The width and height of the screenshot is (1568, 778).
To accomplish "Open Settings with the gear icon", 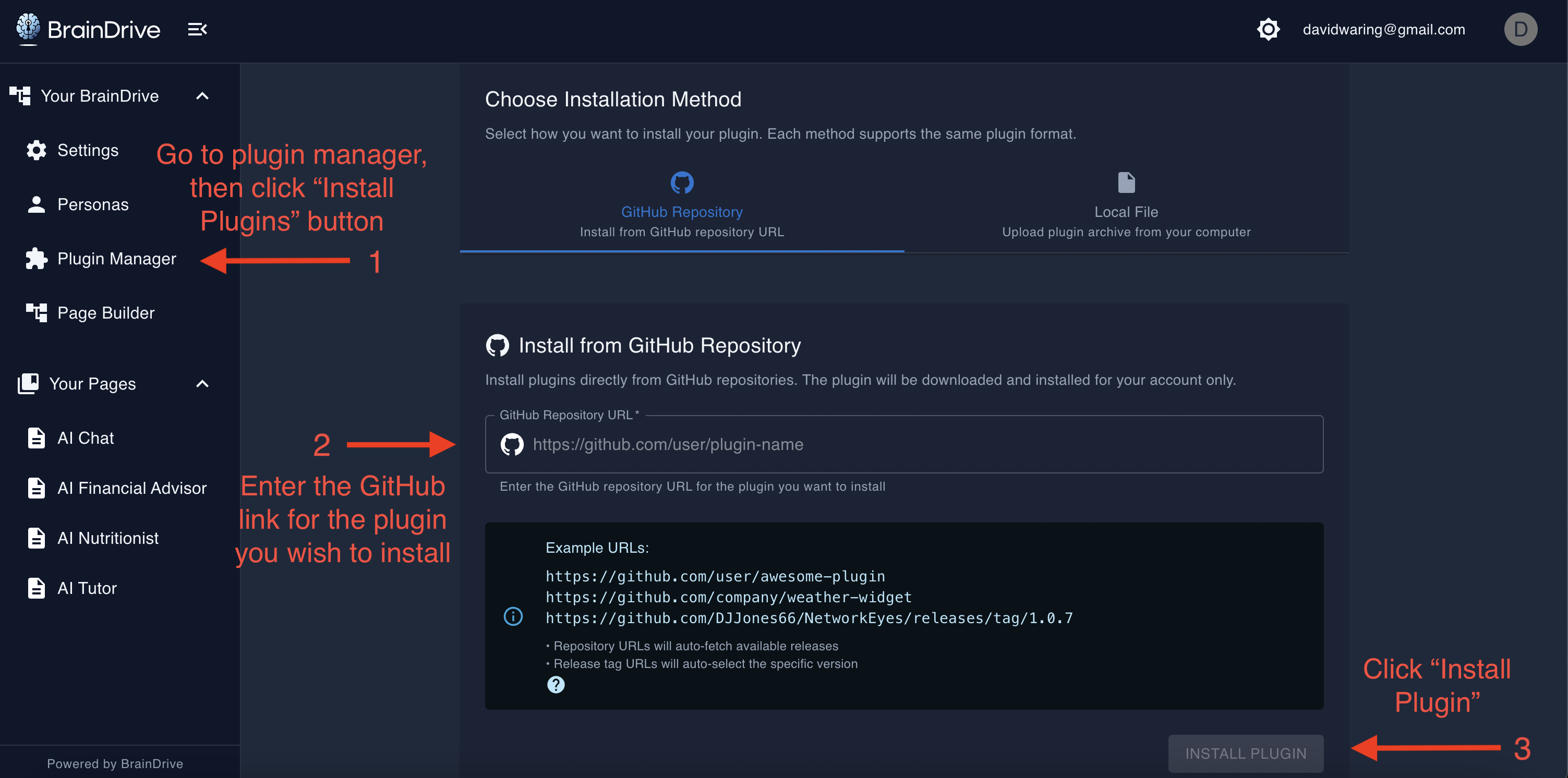I will pos(37,150).
